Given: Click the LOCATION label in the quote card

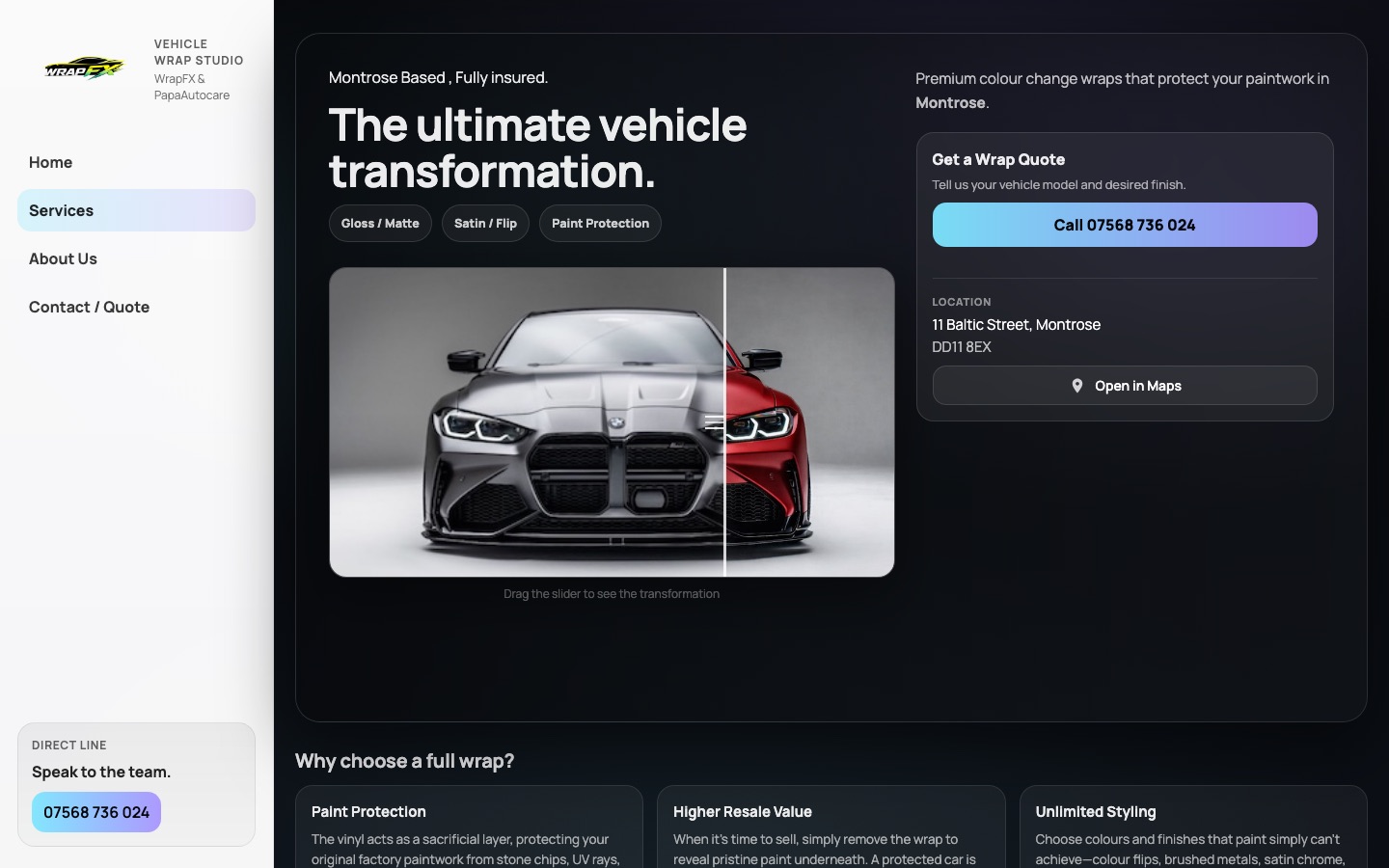Looking at the screenshot, I should 962,302.
